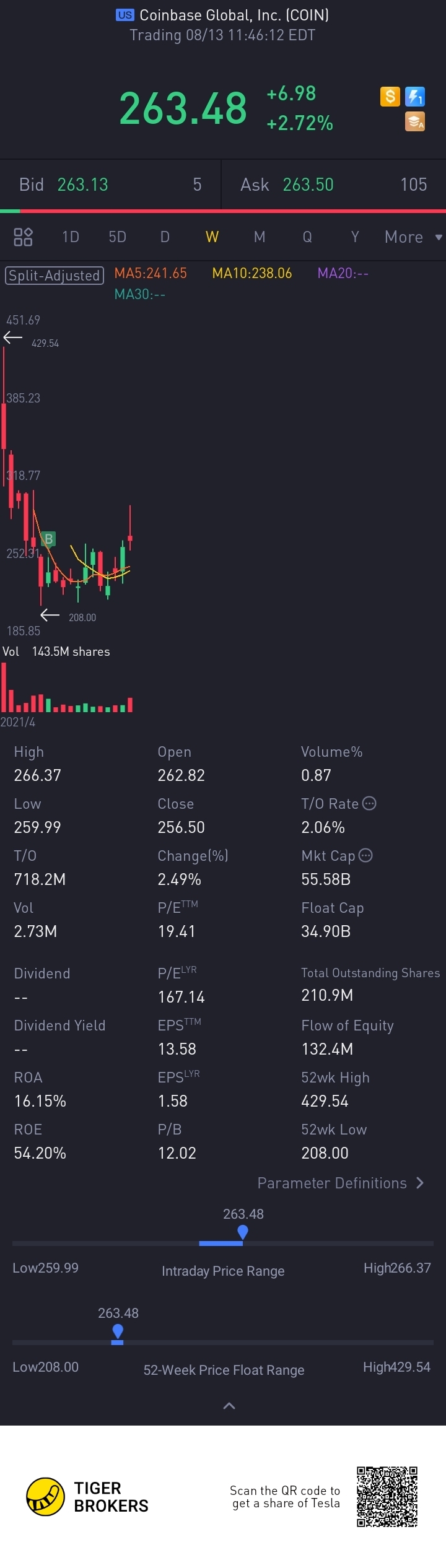Toggle the Split-Adjusted price option
The height and width of the screenshot is (1568, 446).
coord(54,276)
